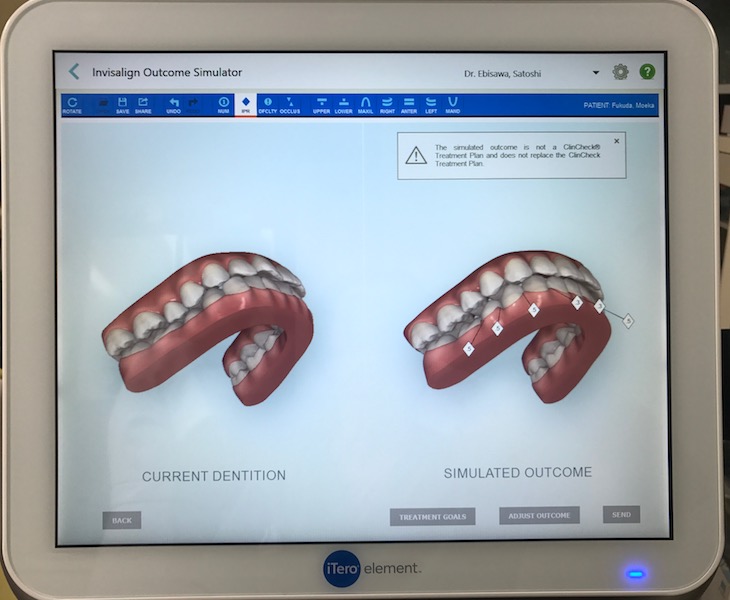This screenshot has height=600, width=730.
Task: Click the 'SIMULATED OUTCOME' caption
Action: [x=518, y=473]
